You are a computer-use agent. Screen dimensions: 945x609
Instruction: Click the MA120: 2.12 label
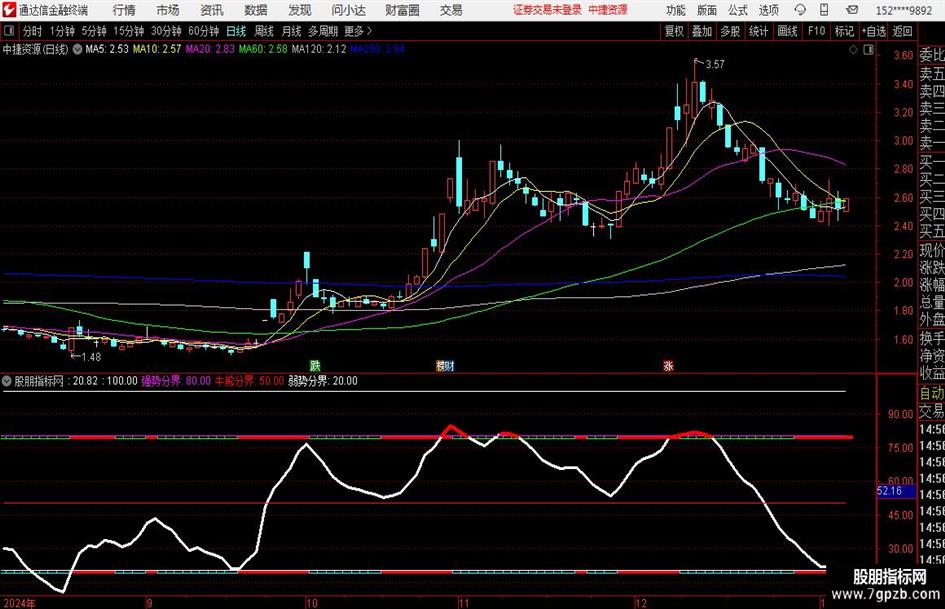click(319, 49)
